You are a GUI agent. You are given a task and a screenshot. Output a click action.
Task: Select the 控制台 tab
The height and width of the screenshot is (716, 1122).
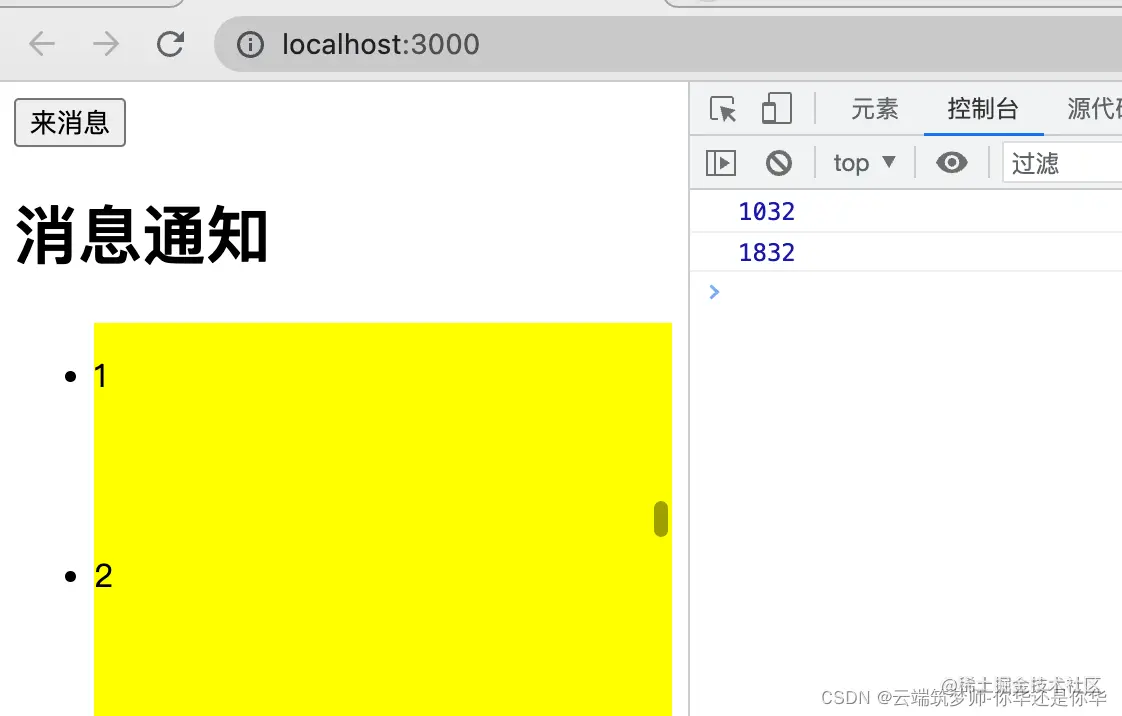983,109
